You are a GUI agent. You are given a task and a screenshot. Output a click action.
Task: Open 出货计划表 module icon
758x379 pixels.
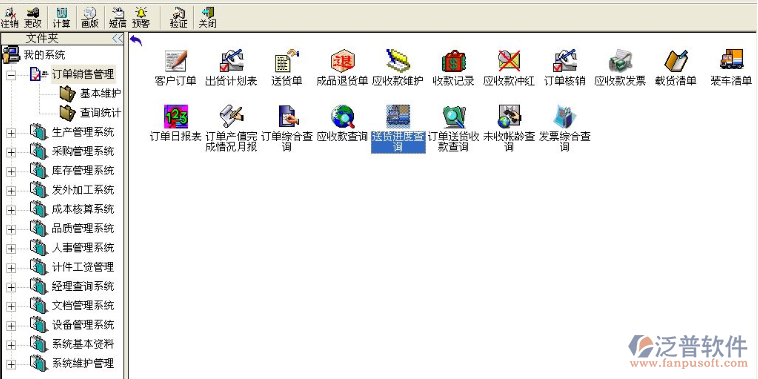point(231,61)
